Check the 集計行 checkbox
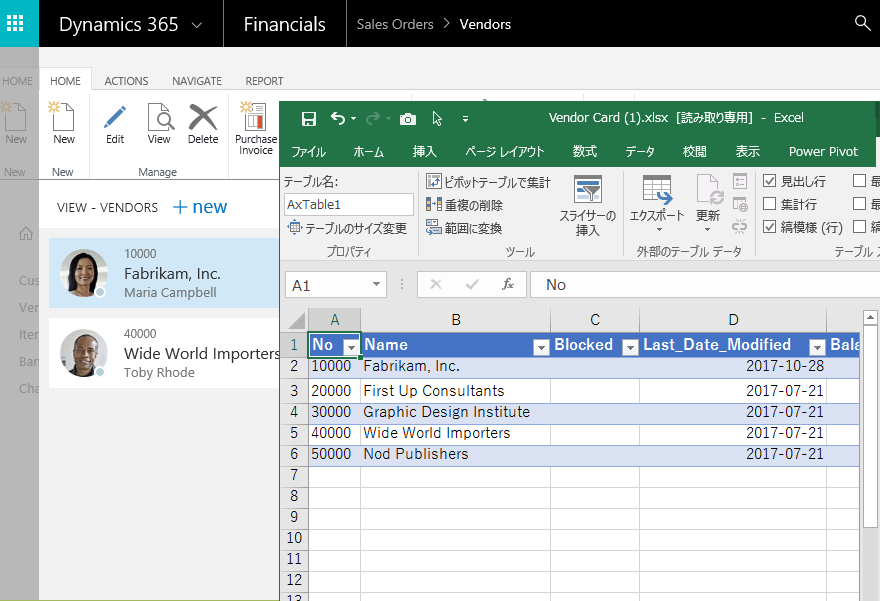The height and width of the screenshot is (601, 880). pyautogui.click(x=769, y=204)
